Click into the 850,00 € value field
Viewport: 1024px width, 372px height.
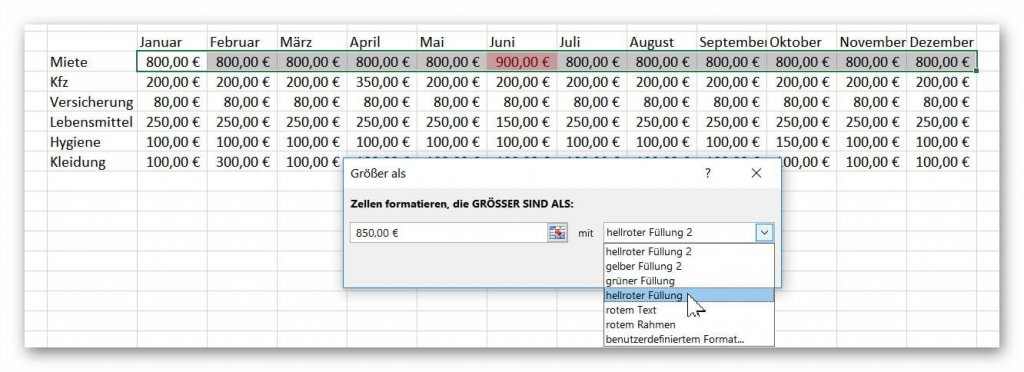449,233
